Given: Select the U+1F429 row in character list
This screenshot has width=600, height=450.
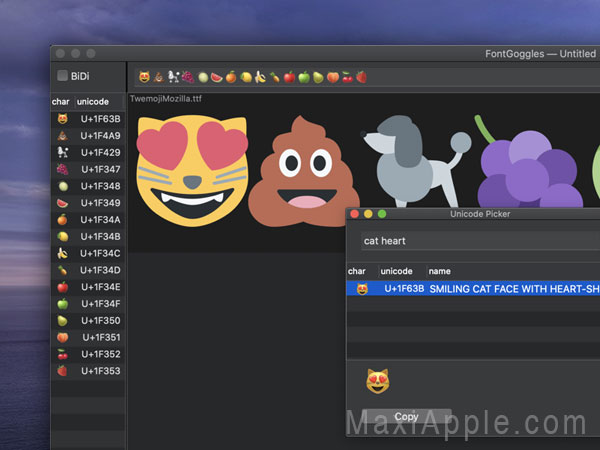Looking at the screenshot, I should click(88, 153).
